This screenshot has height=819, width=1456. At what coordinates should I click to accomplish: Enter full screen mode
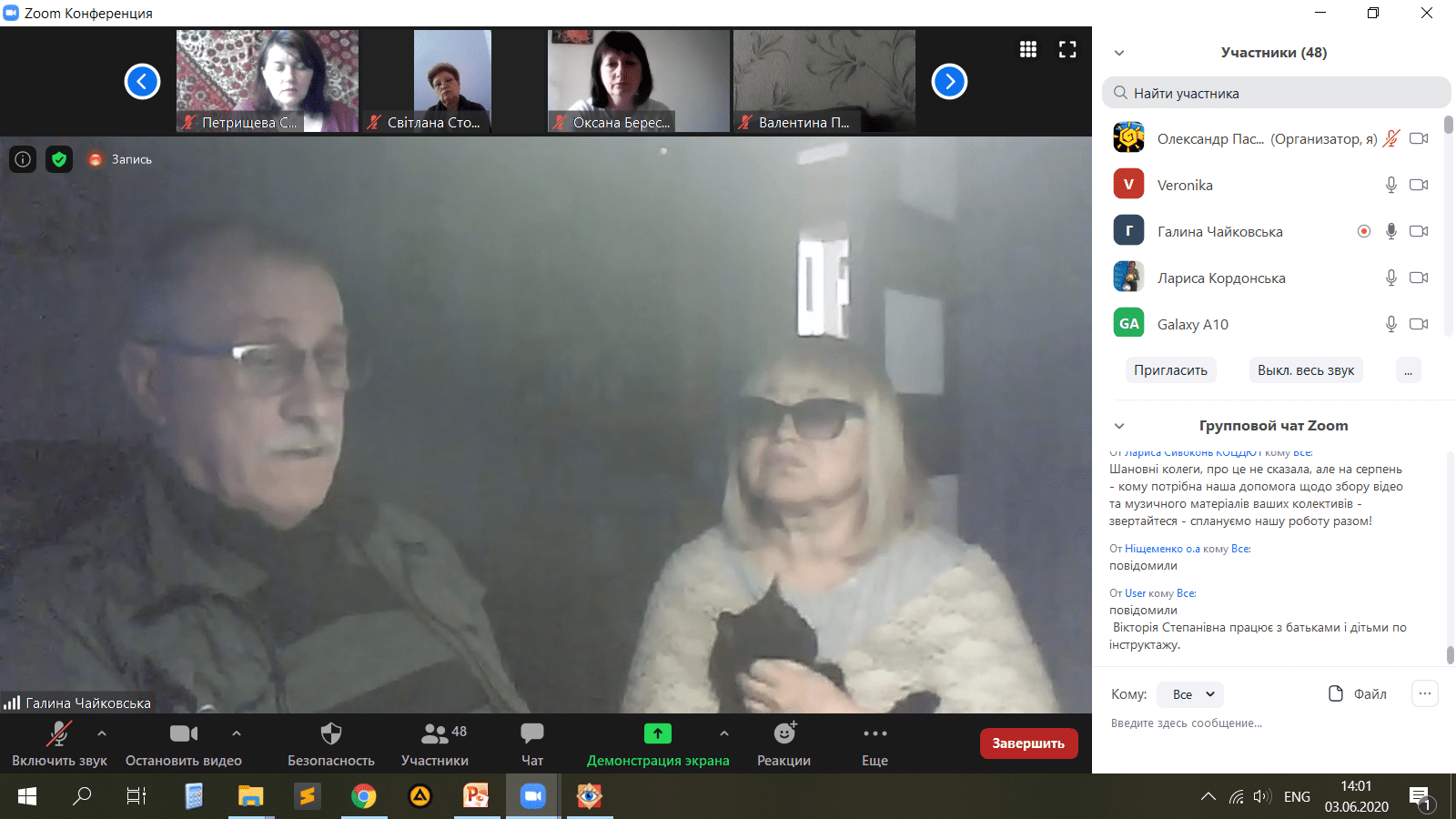point(1067,49)
